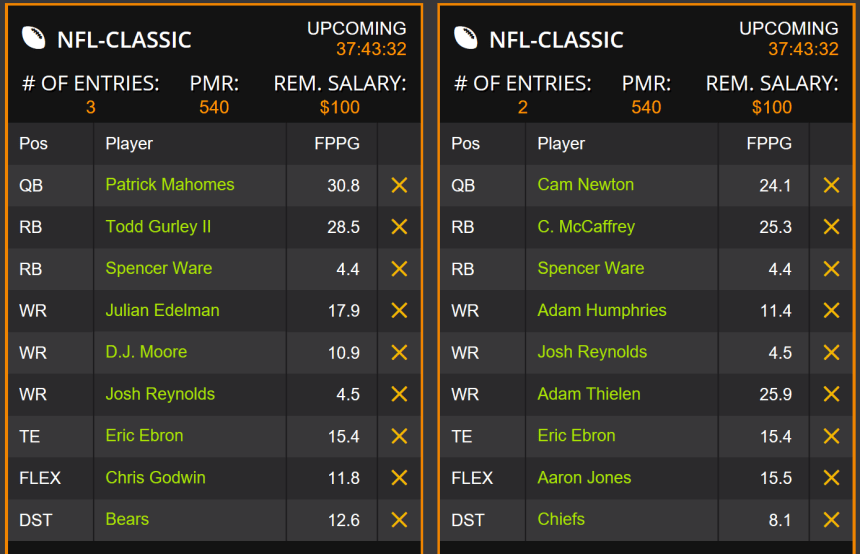The height and width of the screenshot is (554, 860).
Task: Remove Todd Gurley II from the lineup
Action: 399,227
